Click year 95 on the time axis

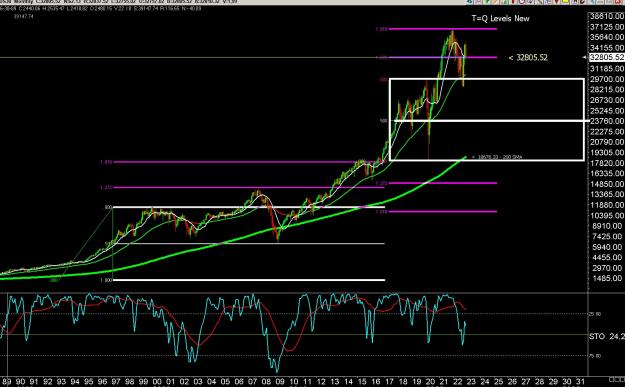tap(88, 381)
